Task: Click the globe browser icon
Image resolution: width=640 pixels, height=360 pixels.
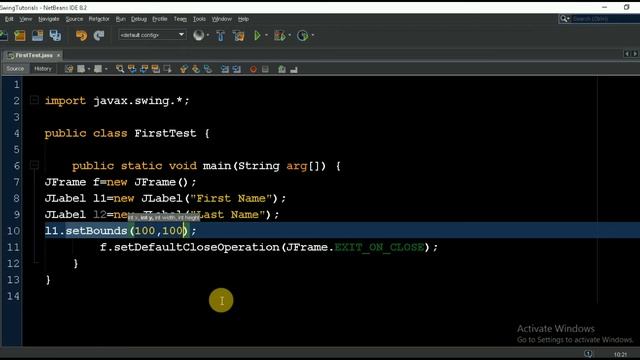Action: [198, 35]
